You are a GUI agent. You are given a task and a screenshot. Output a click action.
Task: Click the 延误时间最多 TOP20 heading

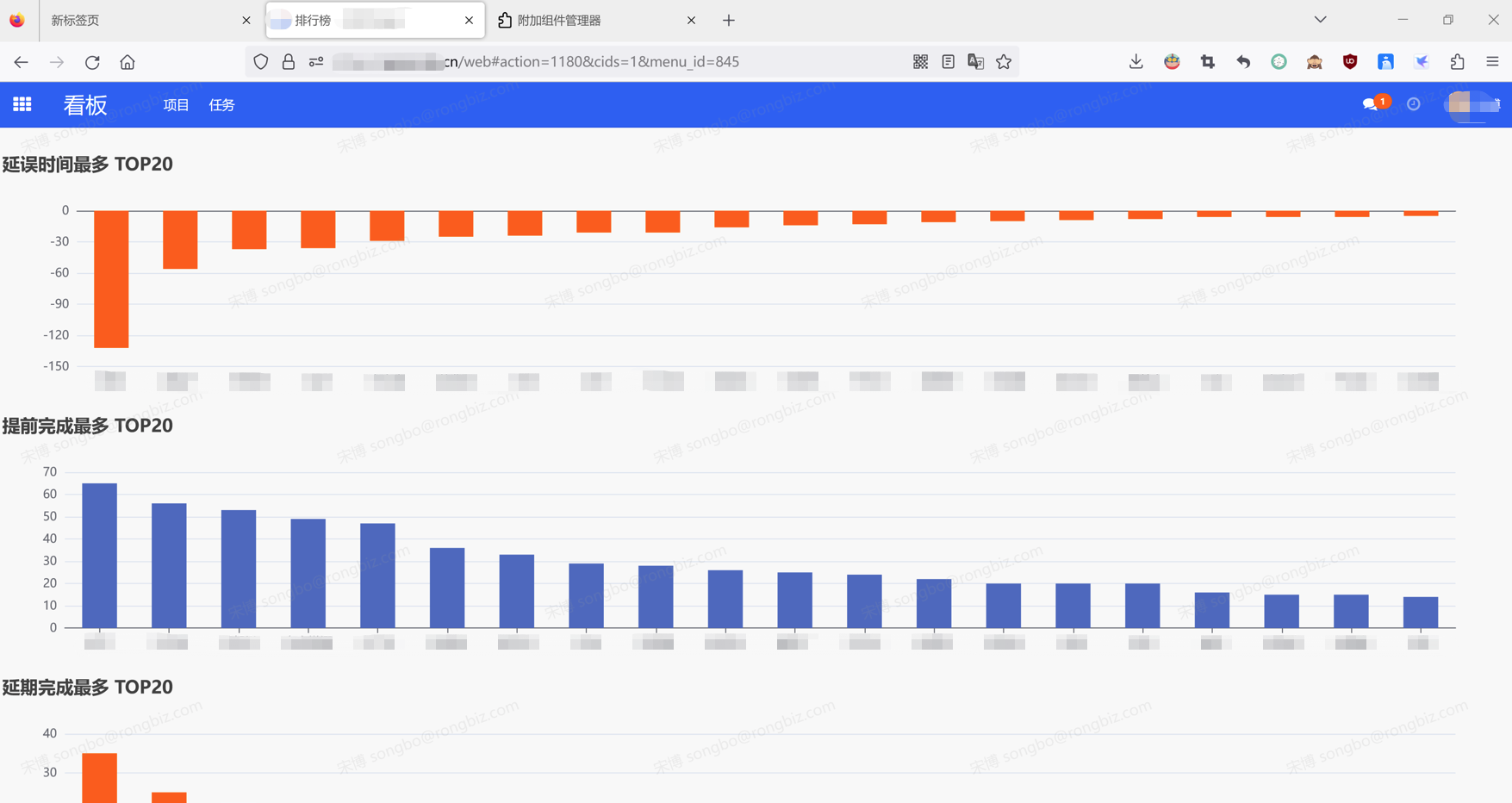click(x=88, y=165)
